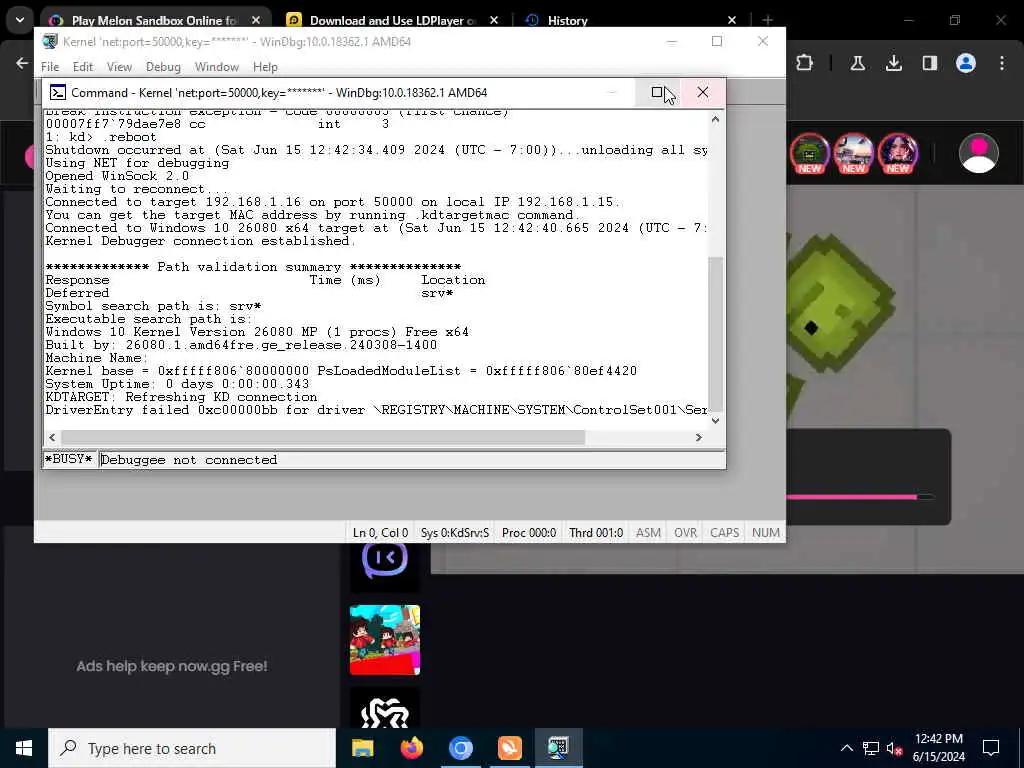
Task: Open the network status tray icon
Action: (871, 748)
